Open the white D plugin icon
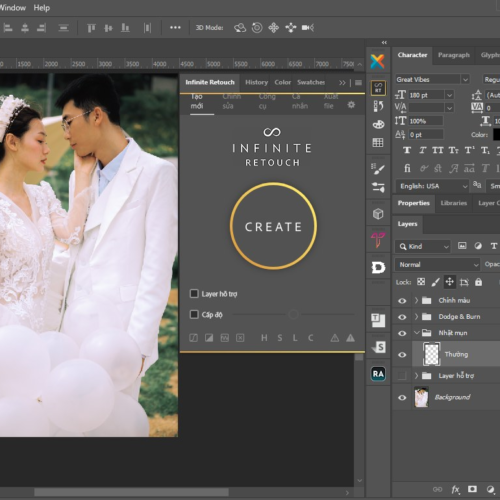This screenshot has width=500, height=500. tap(378, 267)
